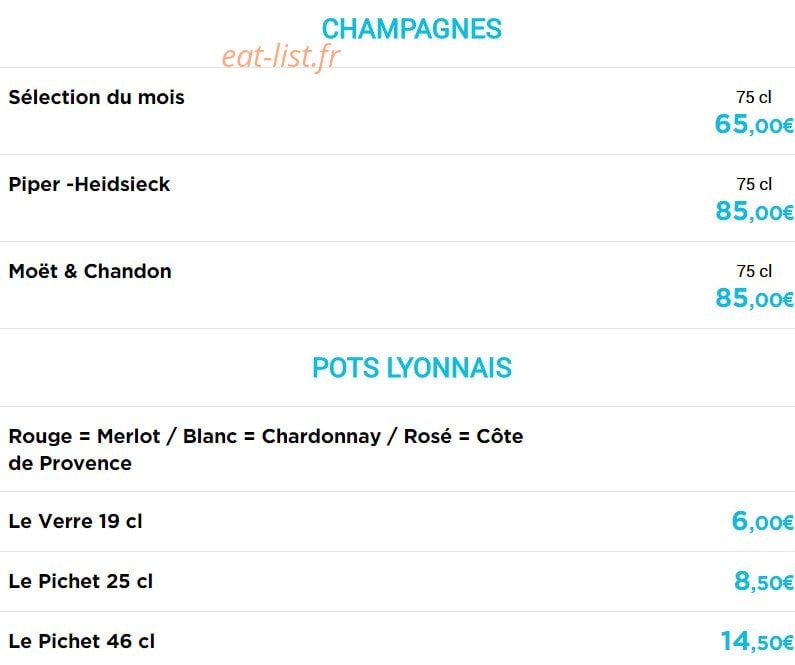
Task: Click the Moët & Chandon 85,00€ price
Action: coord(754,298)
